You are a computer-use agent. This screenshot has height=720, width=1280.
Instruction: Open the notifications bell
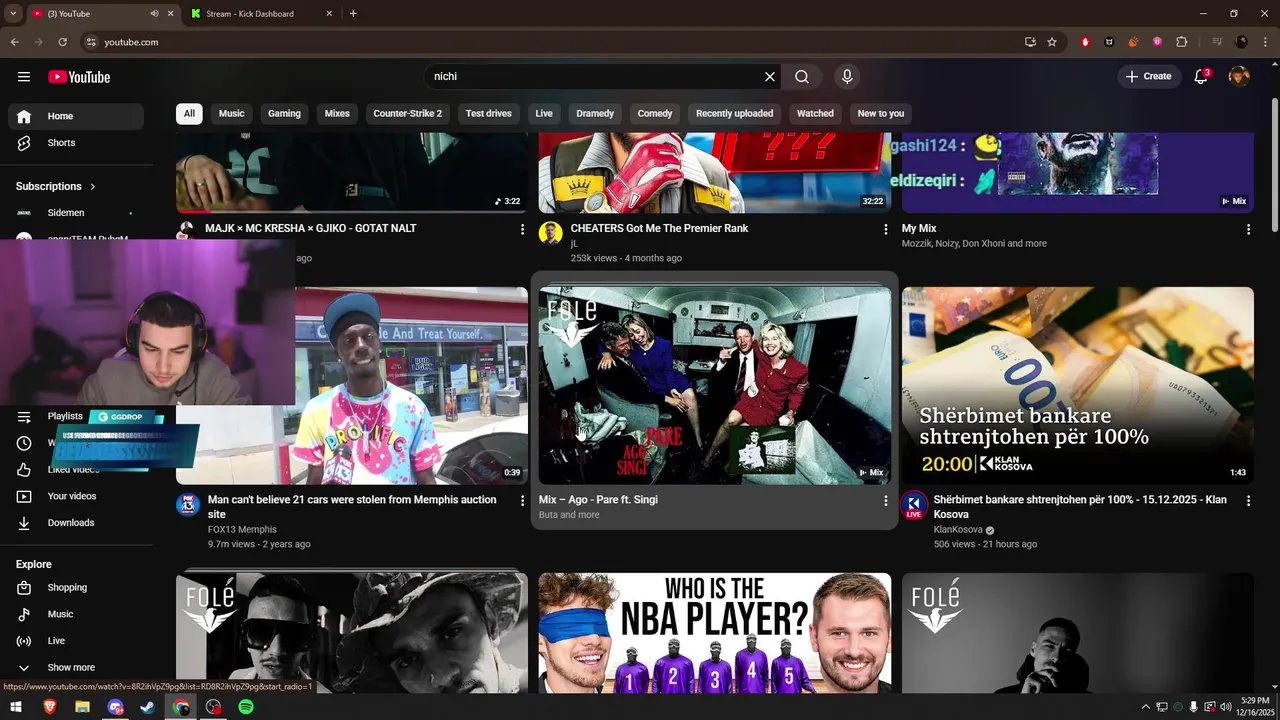click(1202, 77)
